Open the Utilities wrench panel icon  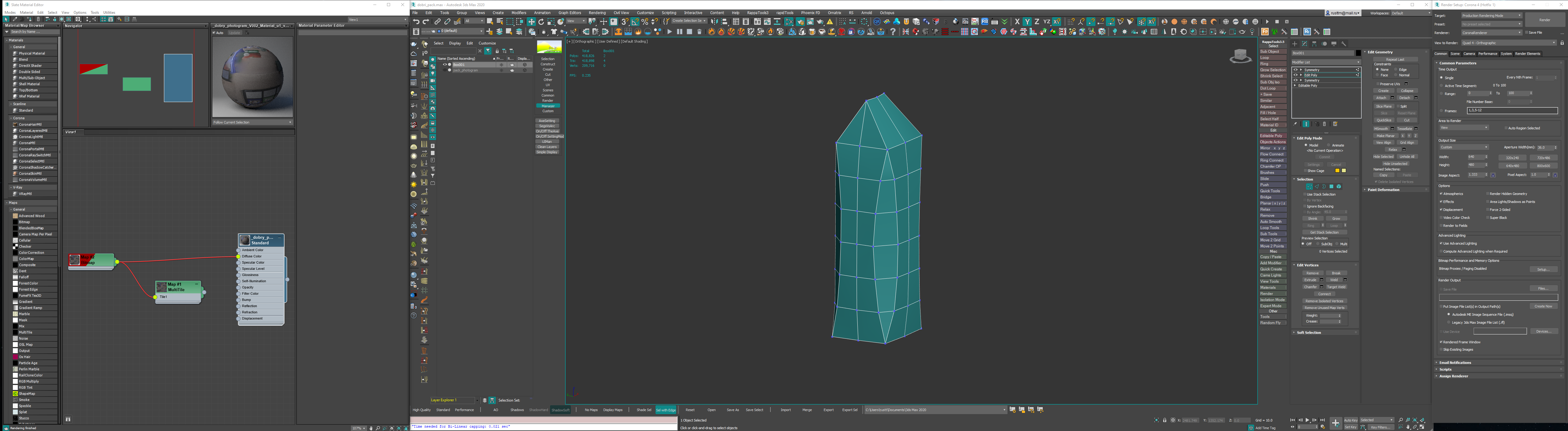coord(1344,44)
